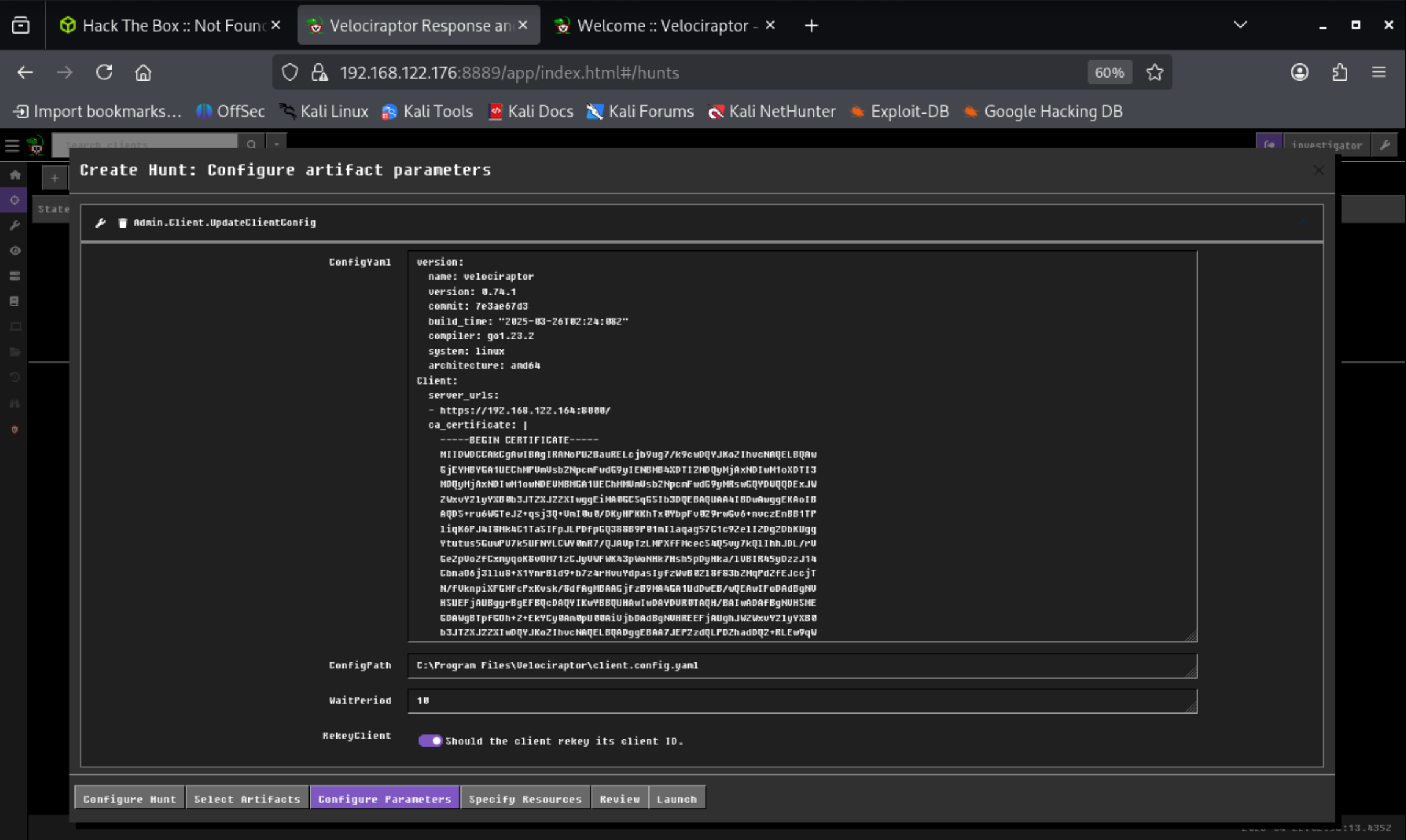Open Server Artifacts icon in sidebar
This screenshot has width=1406, height=840.
pos(15,276)
